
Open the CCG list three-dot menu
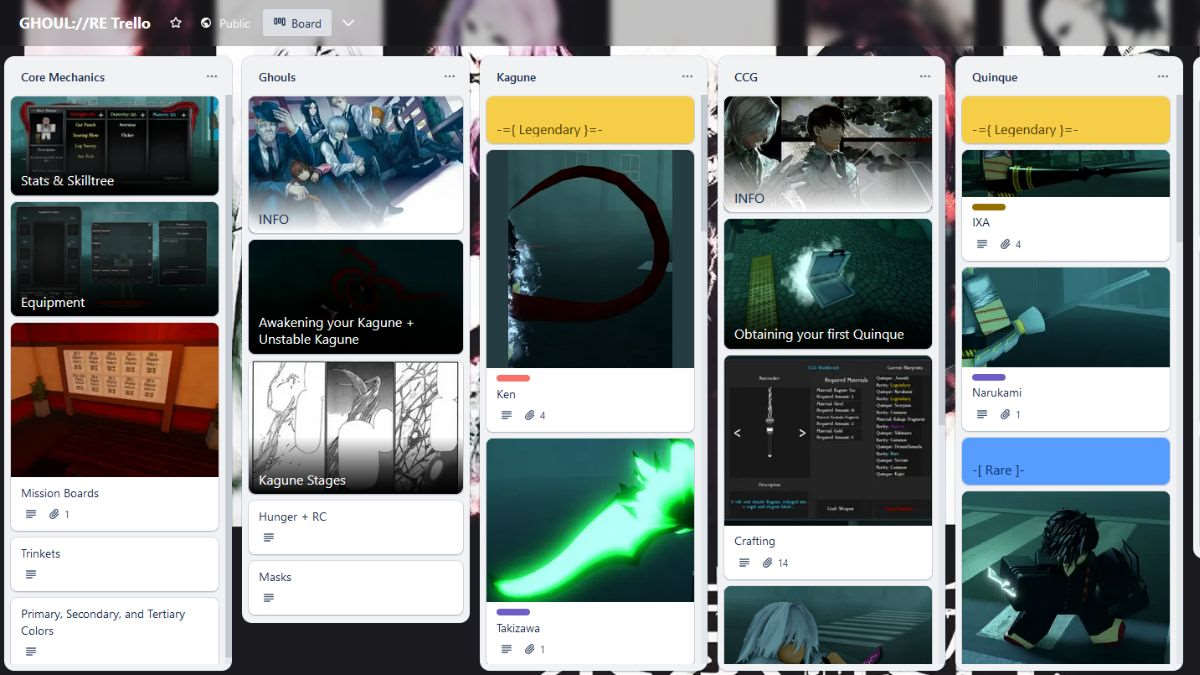[925, 77]
